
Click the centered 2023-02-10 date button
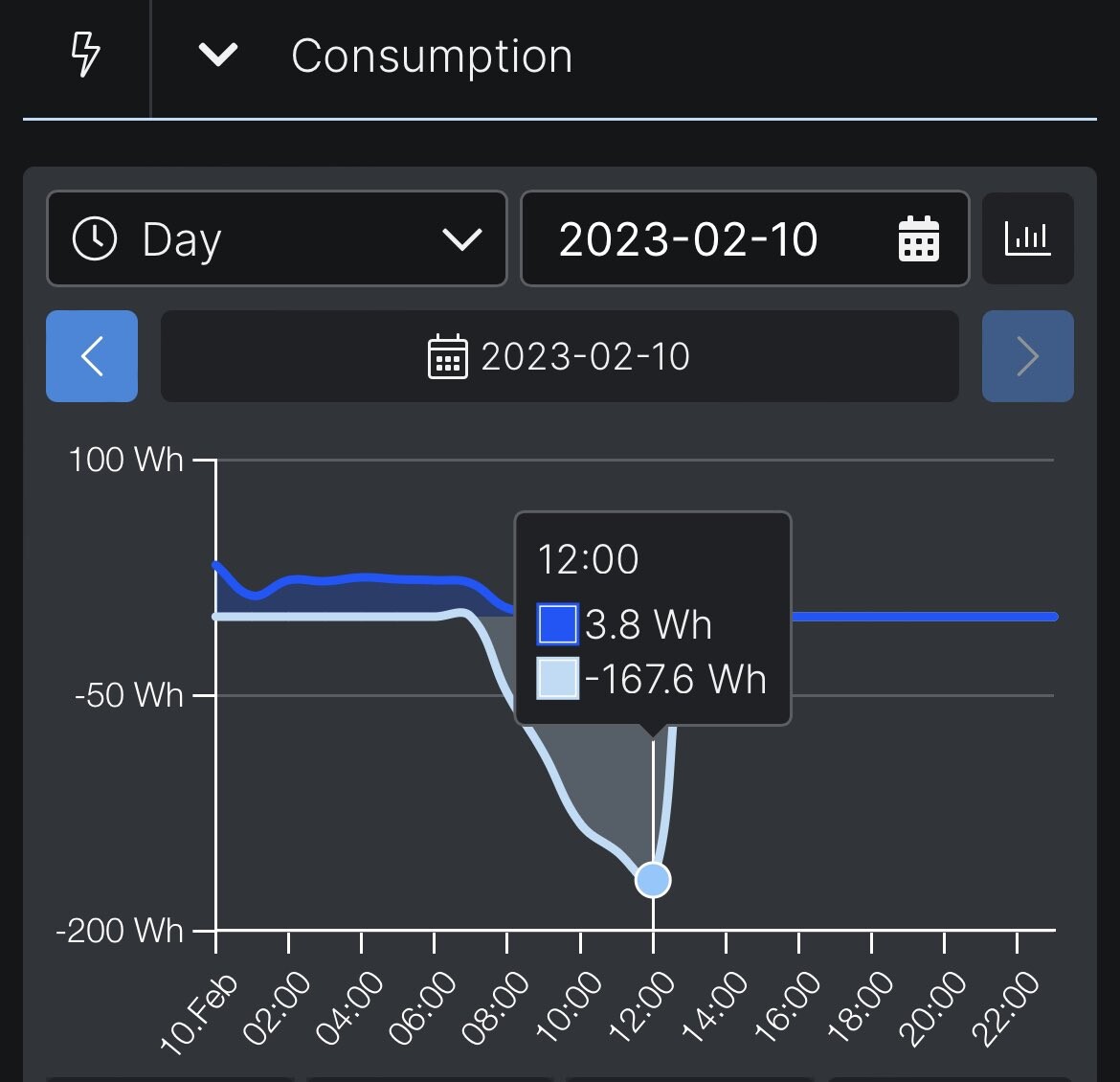(560, 356)
